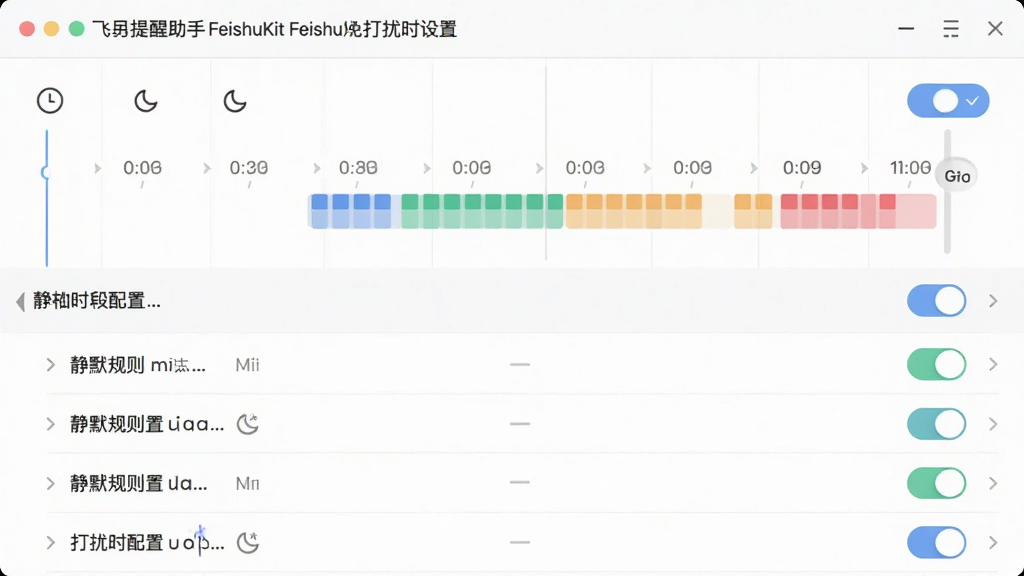Toggle the master switch with the checkmark

pyautogui.click(x=948, y=101)
